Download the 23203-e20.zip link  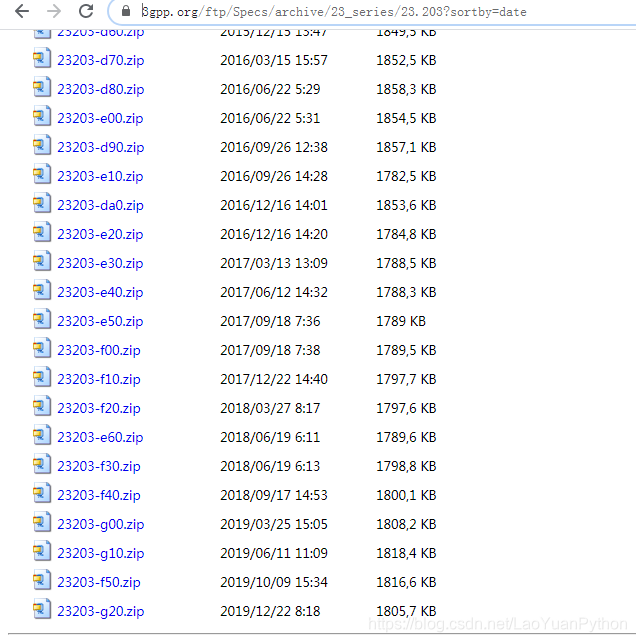point(100,234)
